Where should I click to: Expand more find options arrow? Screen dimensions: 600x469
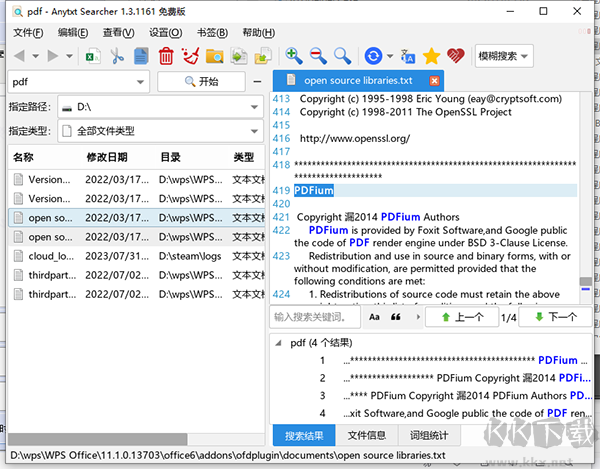[418, 317]
